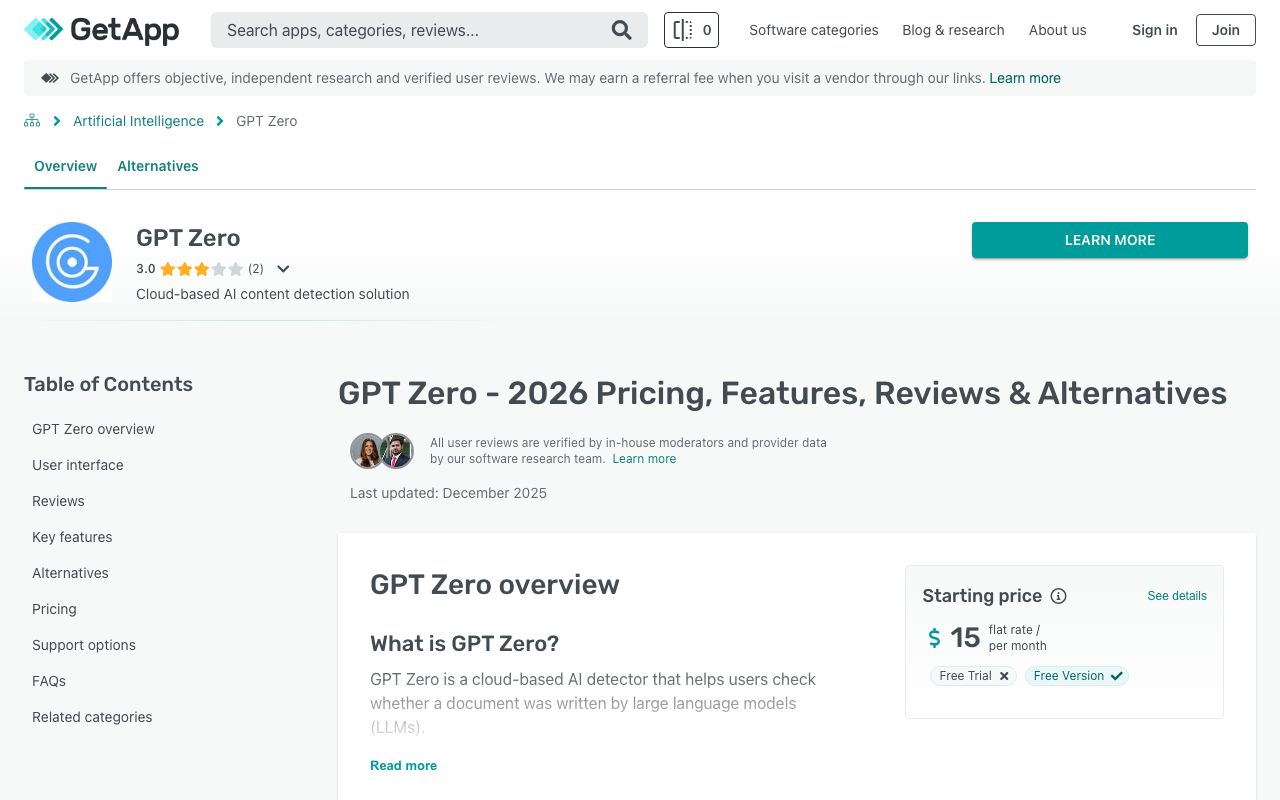Viewport: 1280px width, 800px height.
Task: Click the Join button
Action: pos(1226,30)
